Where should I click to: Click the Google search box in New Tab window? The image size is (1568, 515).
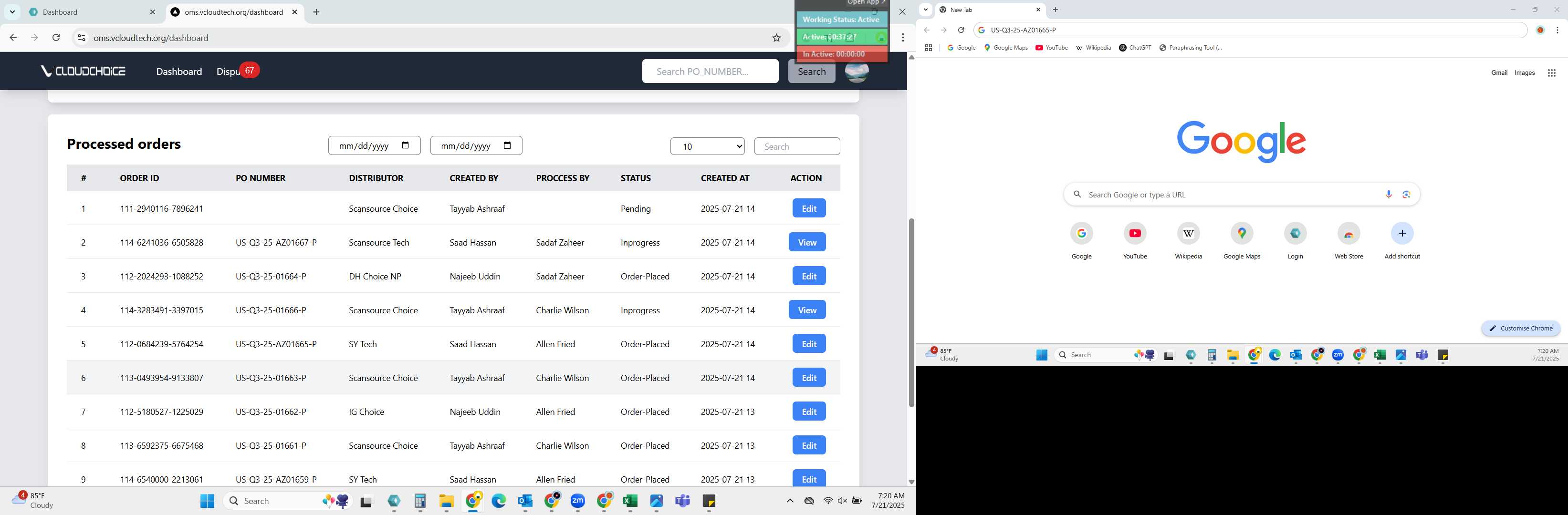(x=1242, y=195)
